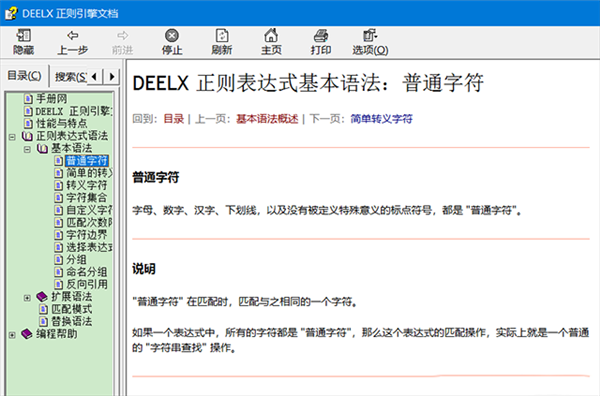Collapse the 基本语法 tree node
The height and width of the screenshot is (396, 600).
click(x=27, y=149)
